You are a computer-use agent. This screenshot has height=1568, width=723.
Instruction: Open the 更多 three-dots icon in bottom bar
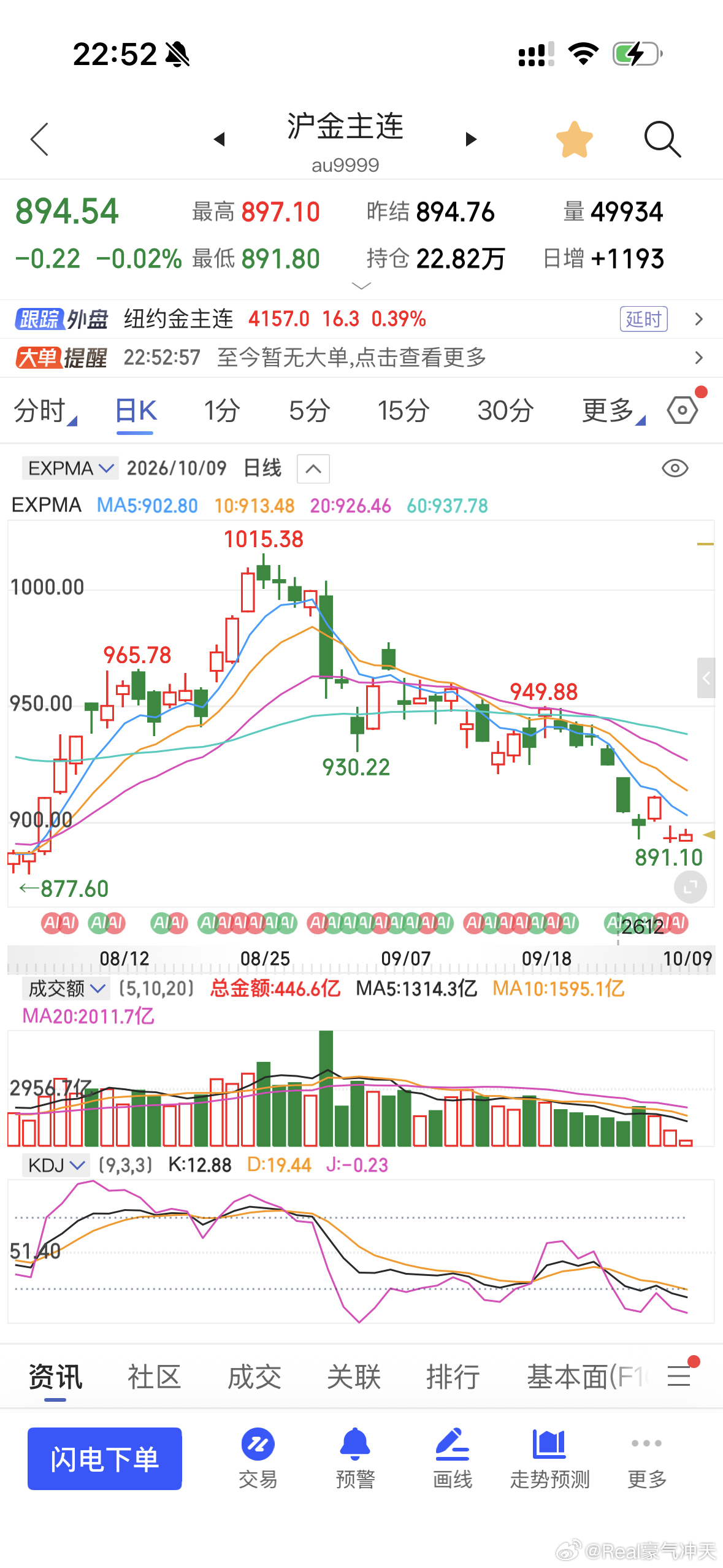click(x=647, y=1459)
